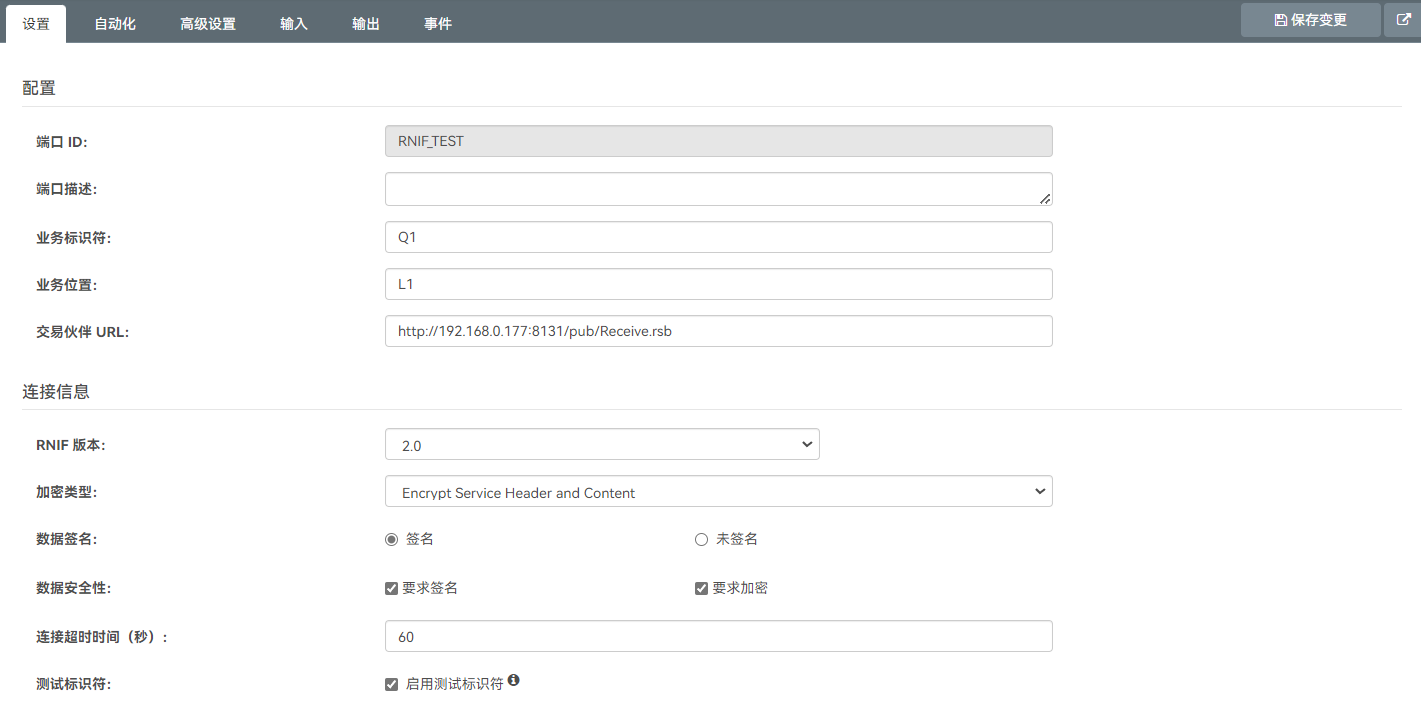Click the 业务位置: label
This screenshot has width=1421, height=708.
66,285
